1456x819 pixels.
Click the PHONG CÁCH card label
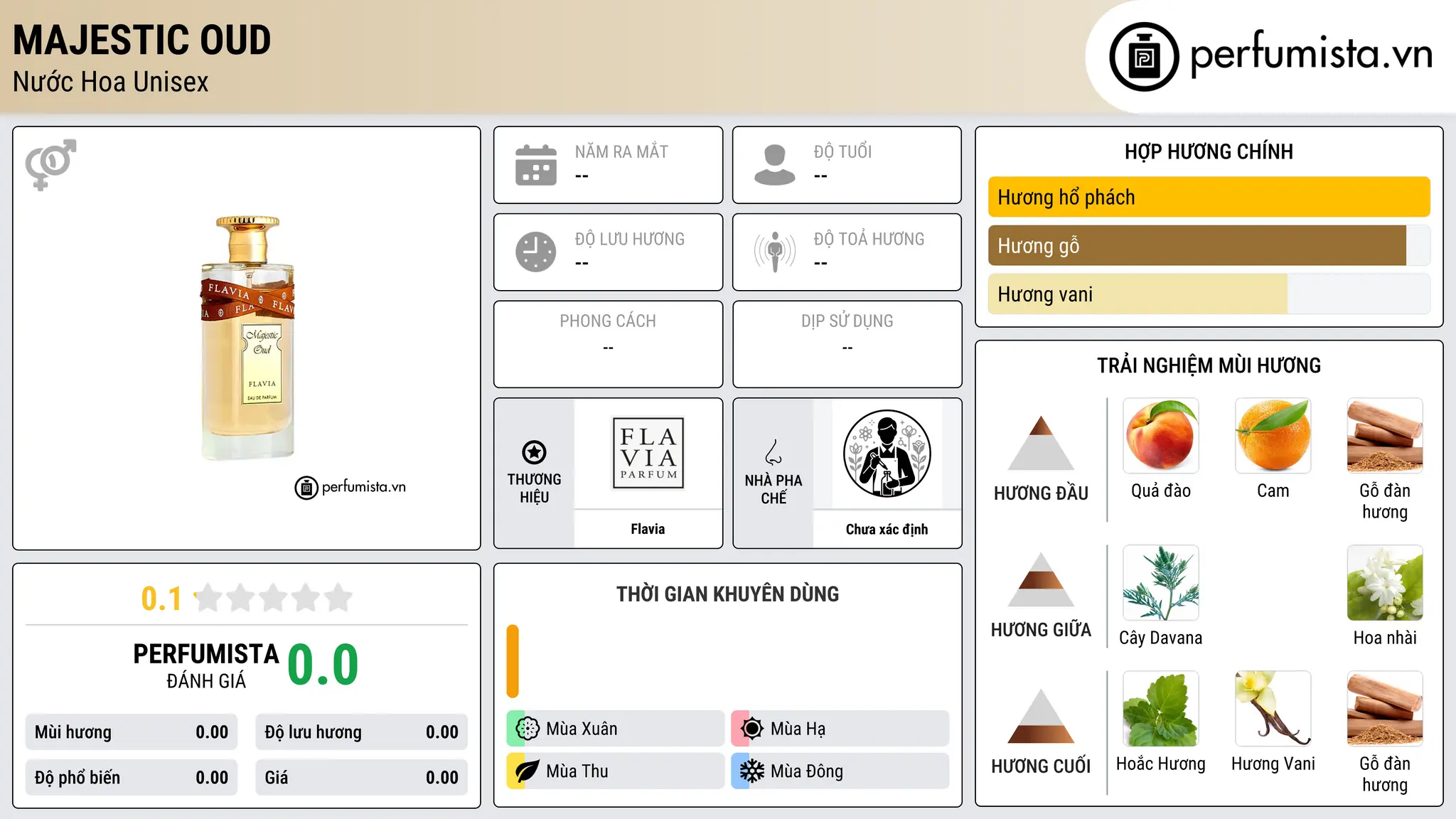tap(608, 321)
